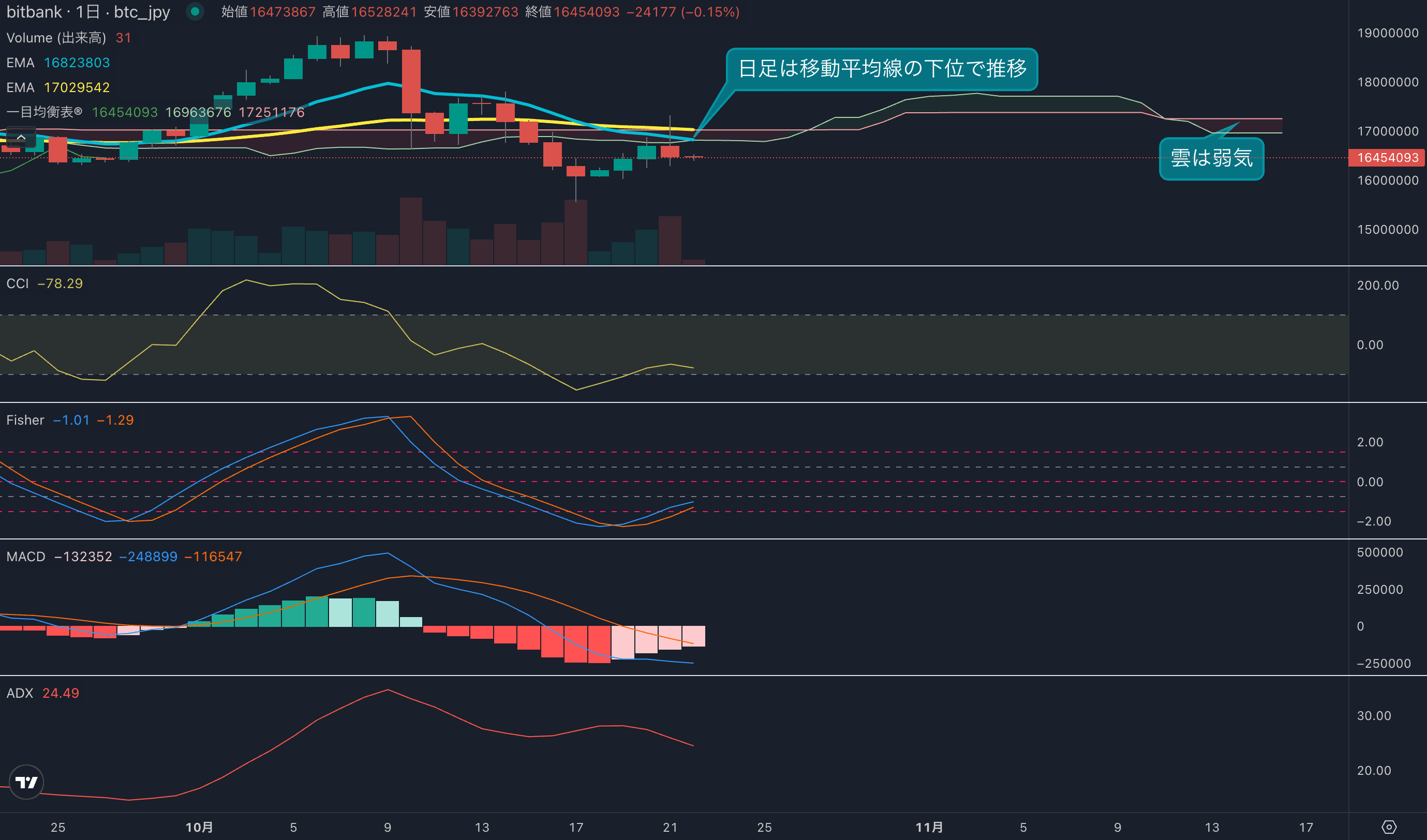The height and width of the screenshot is (840, 1427).
Task: Click the CCI indicator label
Action: point(18,283)
